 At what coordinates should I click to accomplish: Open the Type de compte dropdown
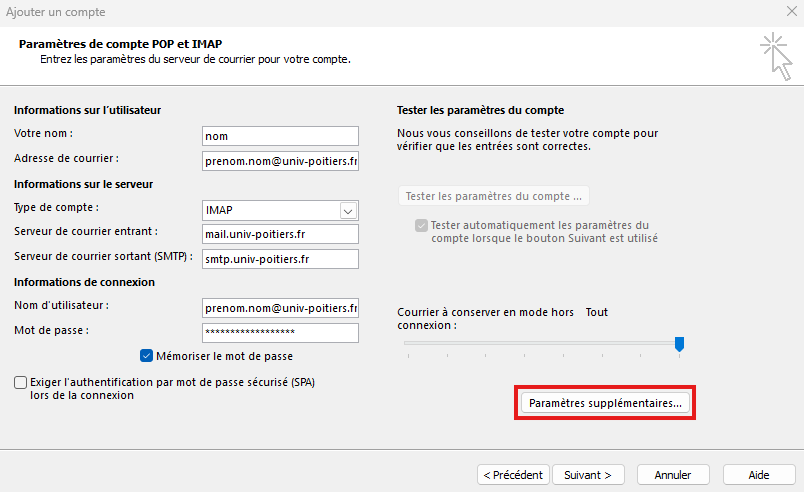point(348,210)
